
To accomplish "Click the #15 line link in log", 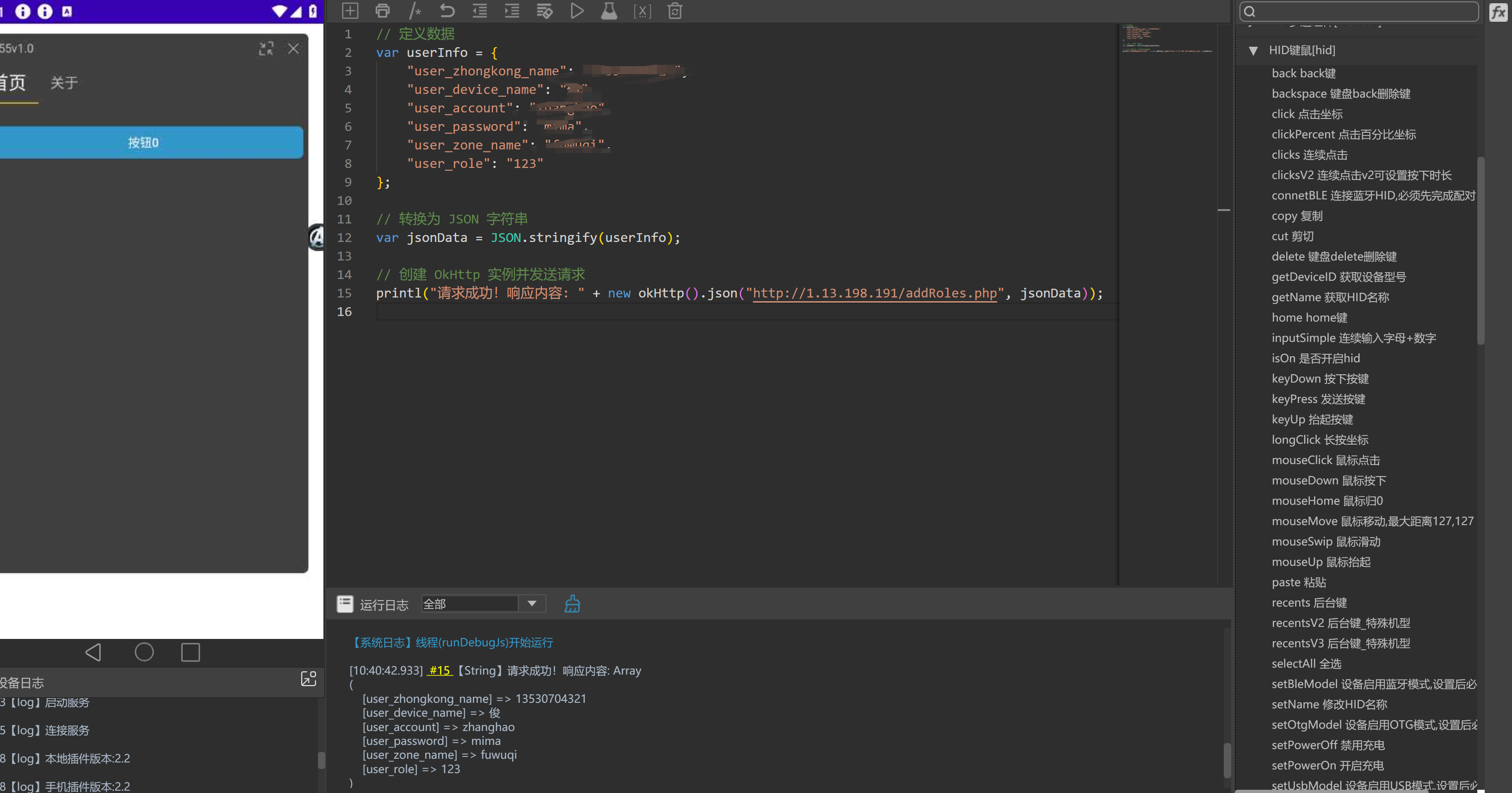I will coord(440,670).
